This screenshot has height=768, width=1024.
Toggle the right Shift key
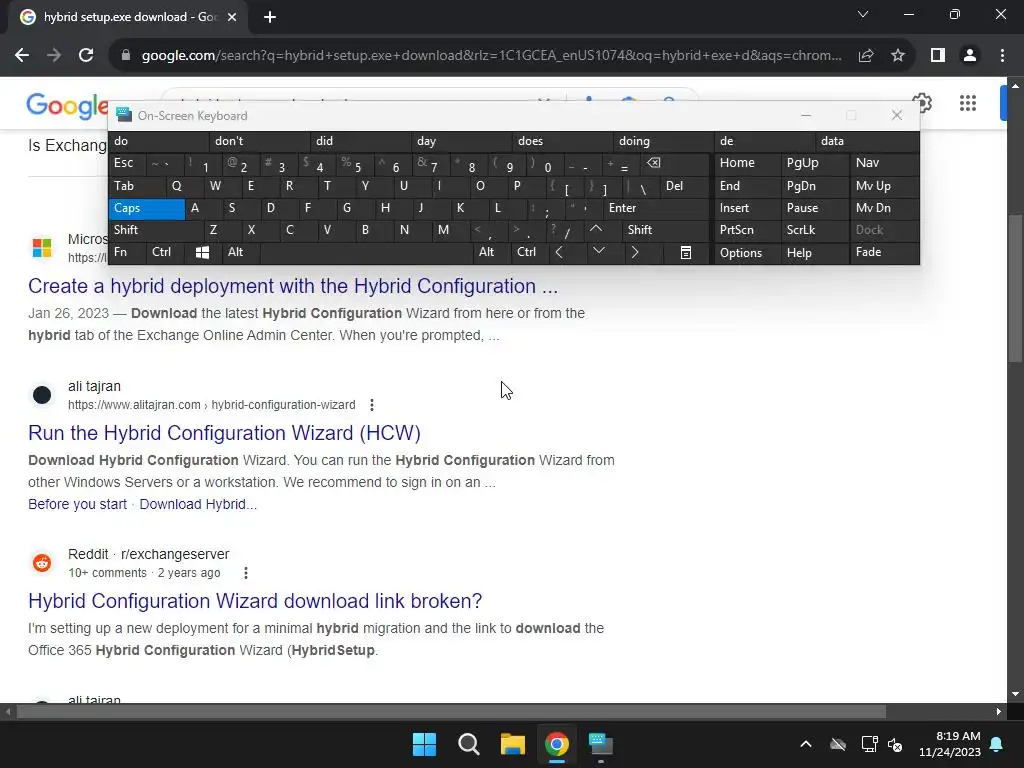point(665,230)
